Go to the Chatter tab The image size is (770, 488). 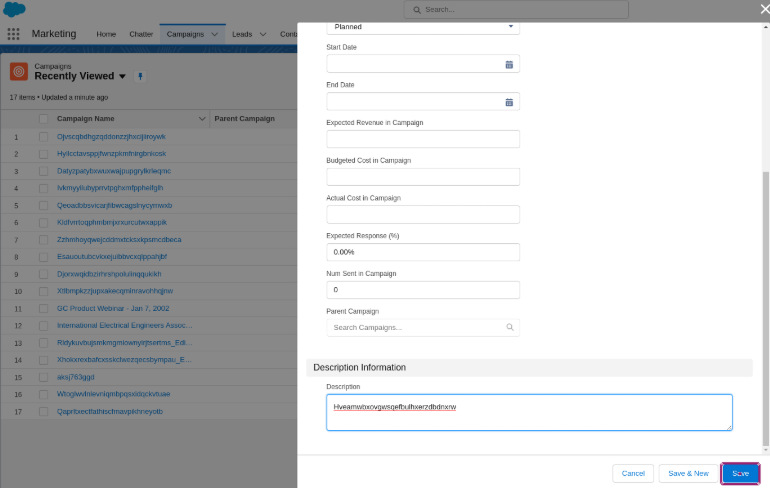coord(141,34)
